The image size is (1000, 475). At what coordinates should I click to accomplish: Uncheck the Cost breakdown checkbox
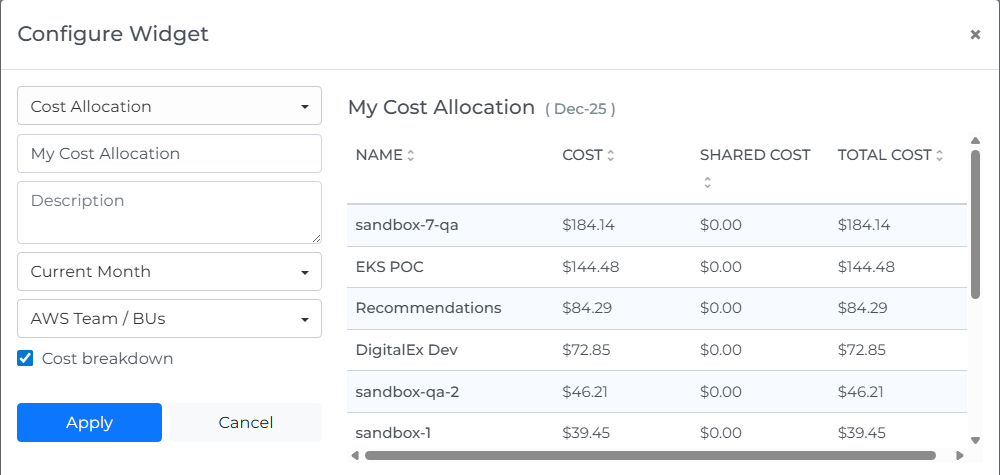pos(26,358)
